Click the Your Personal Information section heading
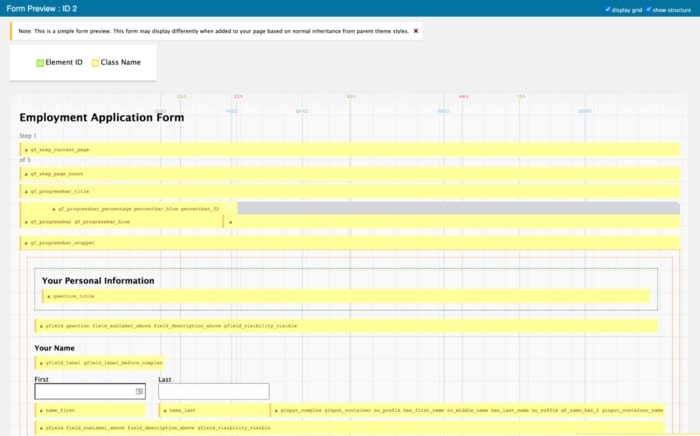700x436 pixels. tap(98, 281)
